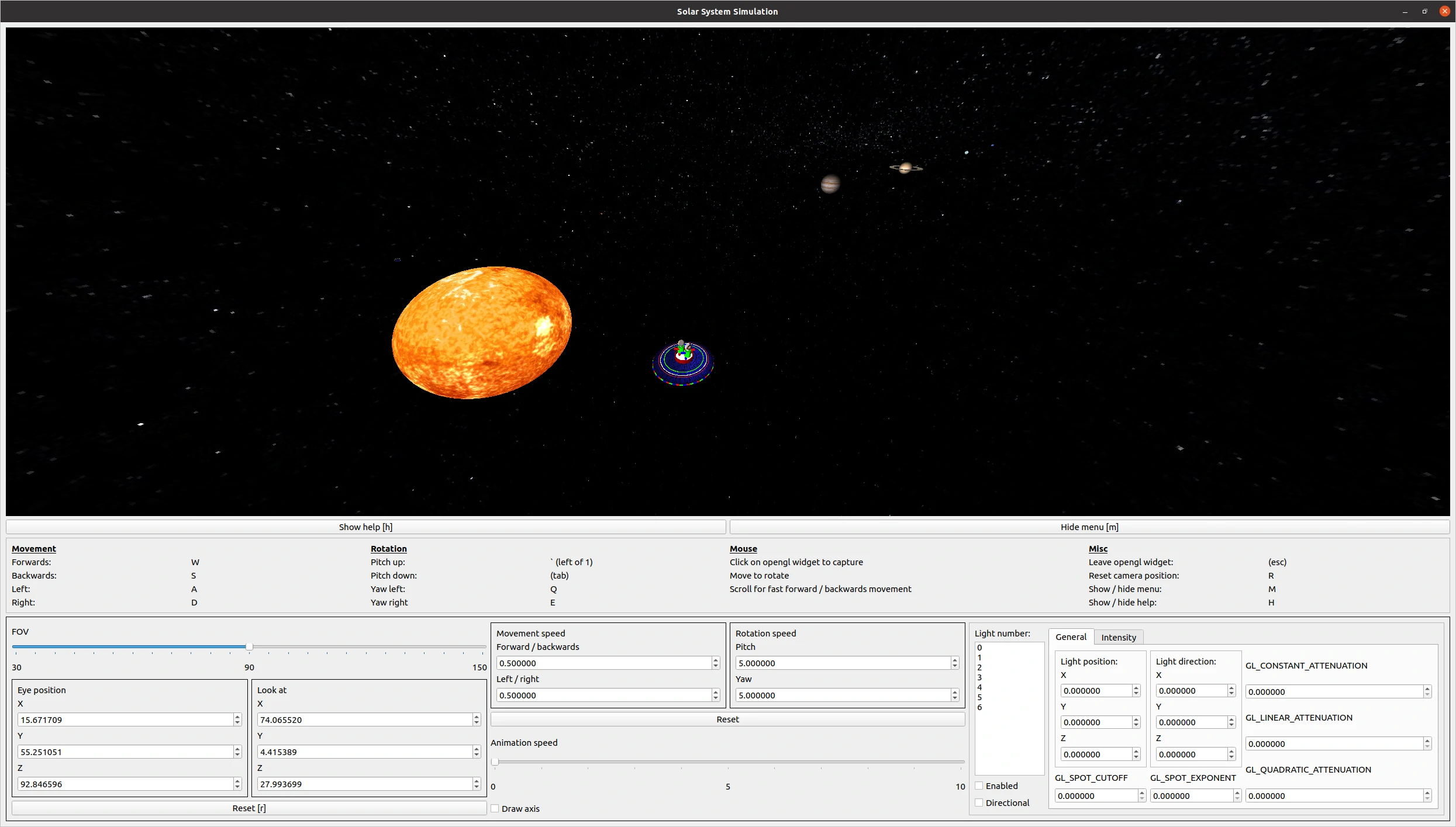Select light number 5 in list
The image size is (1456, 827).
click(1009, 697)
